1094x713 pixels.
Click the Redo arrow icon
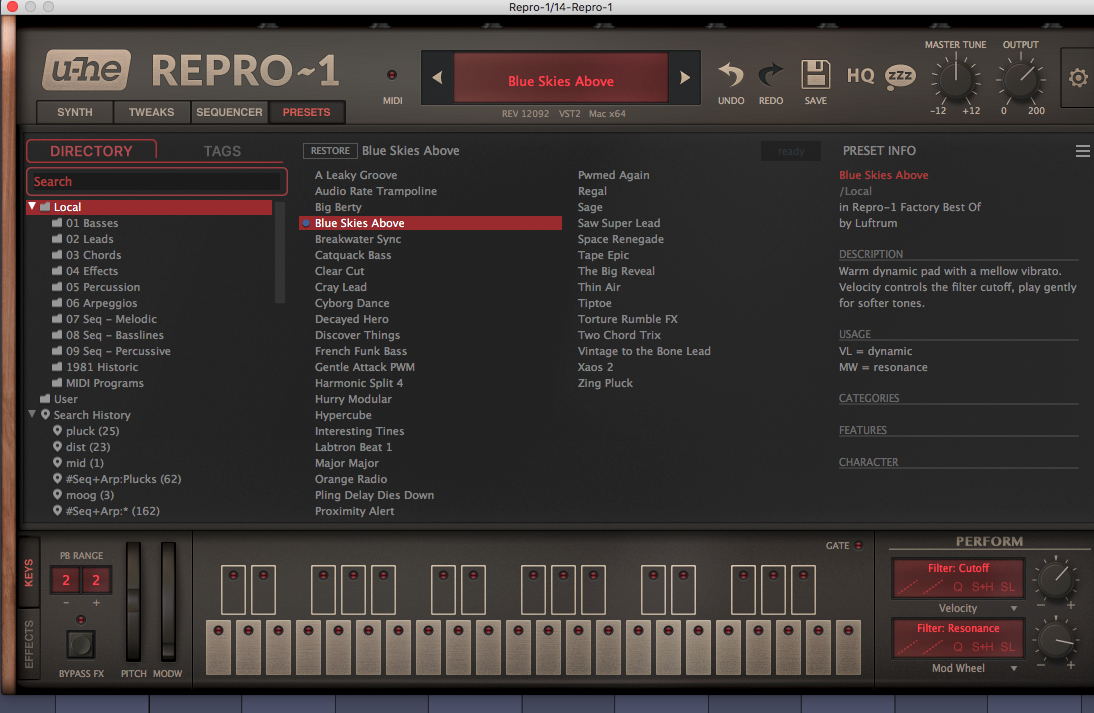coord(770,75)
